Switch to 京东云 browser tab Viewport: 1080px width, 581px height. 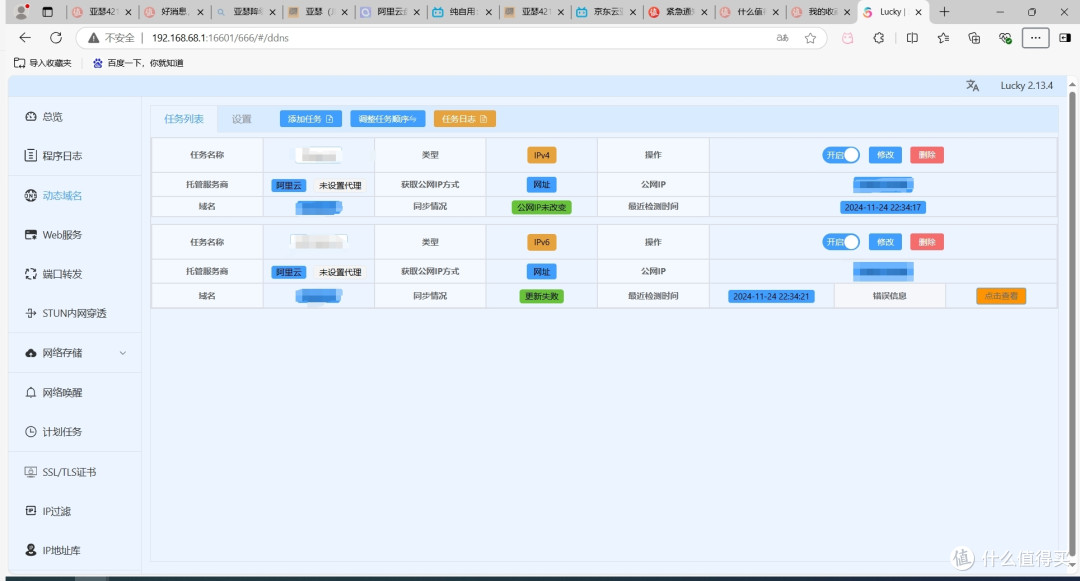[x=606, y=12]
